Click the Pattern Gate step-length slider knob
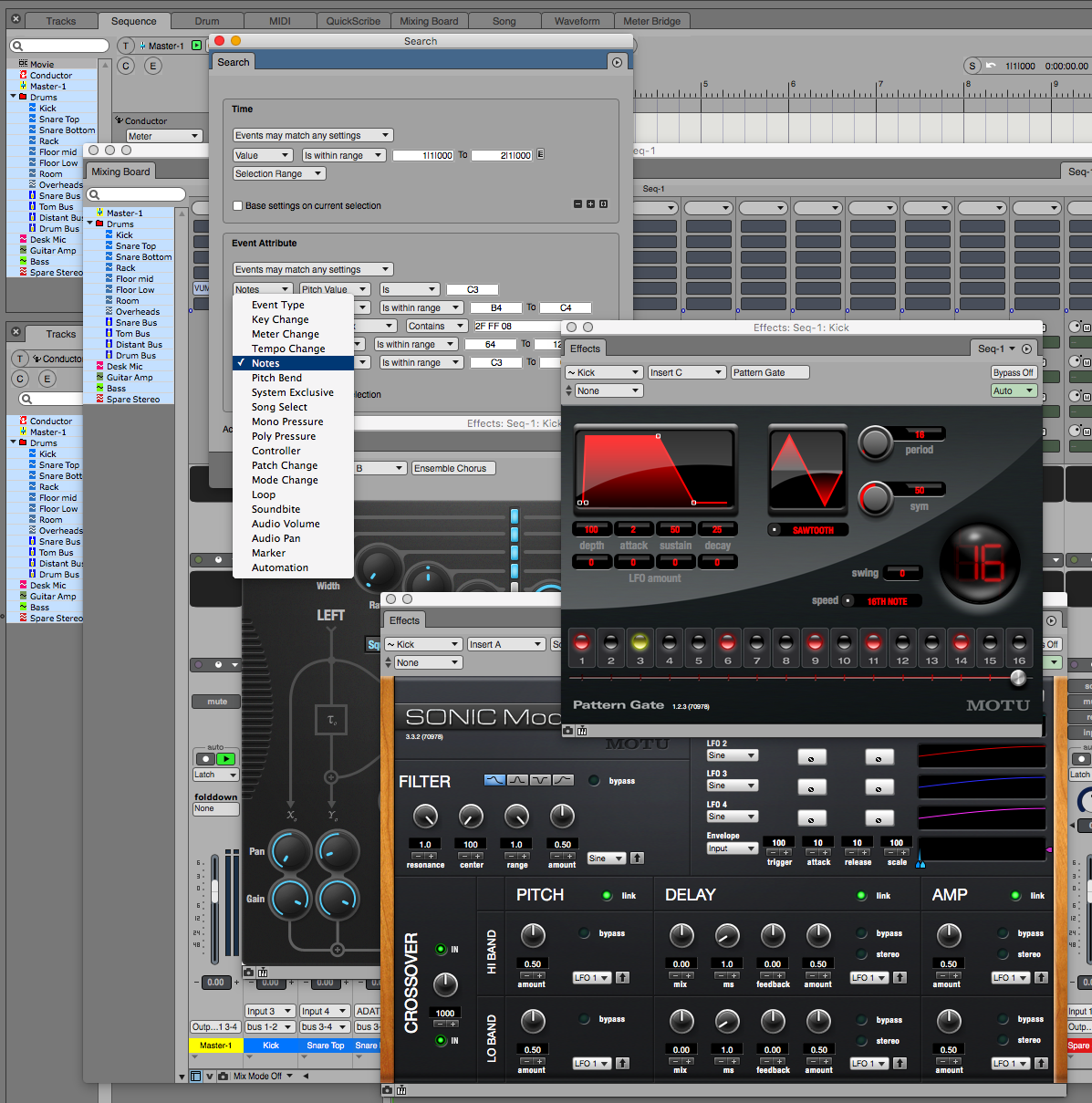 (x=1018, y=678)
